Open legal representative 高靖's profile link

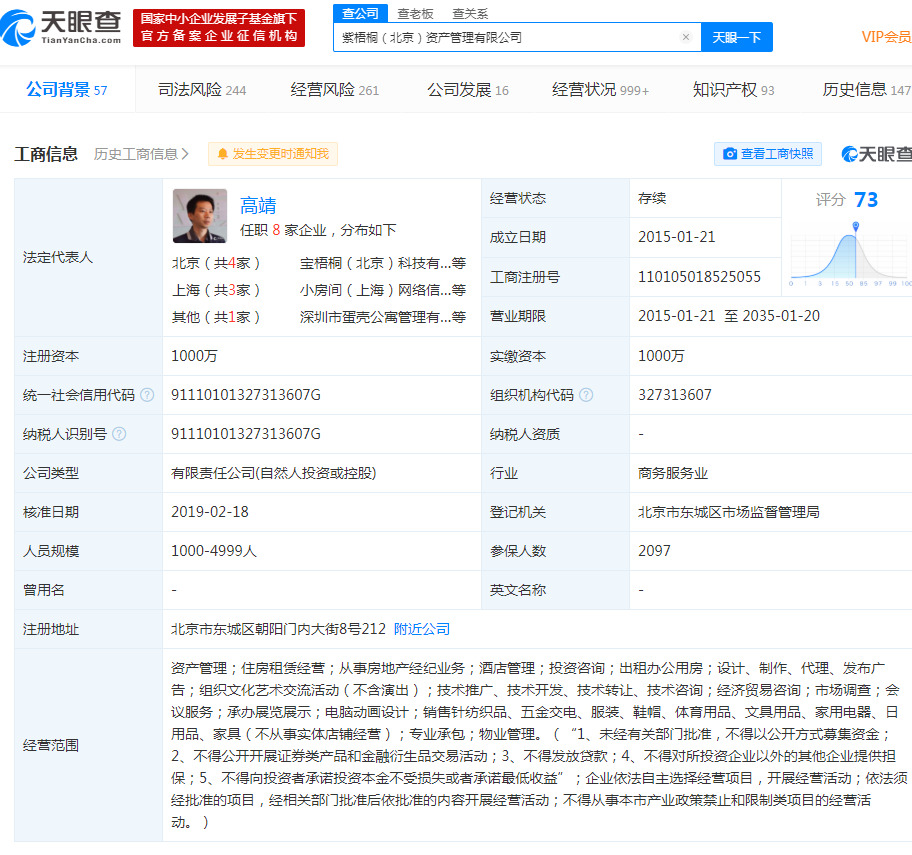258,205
